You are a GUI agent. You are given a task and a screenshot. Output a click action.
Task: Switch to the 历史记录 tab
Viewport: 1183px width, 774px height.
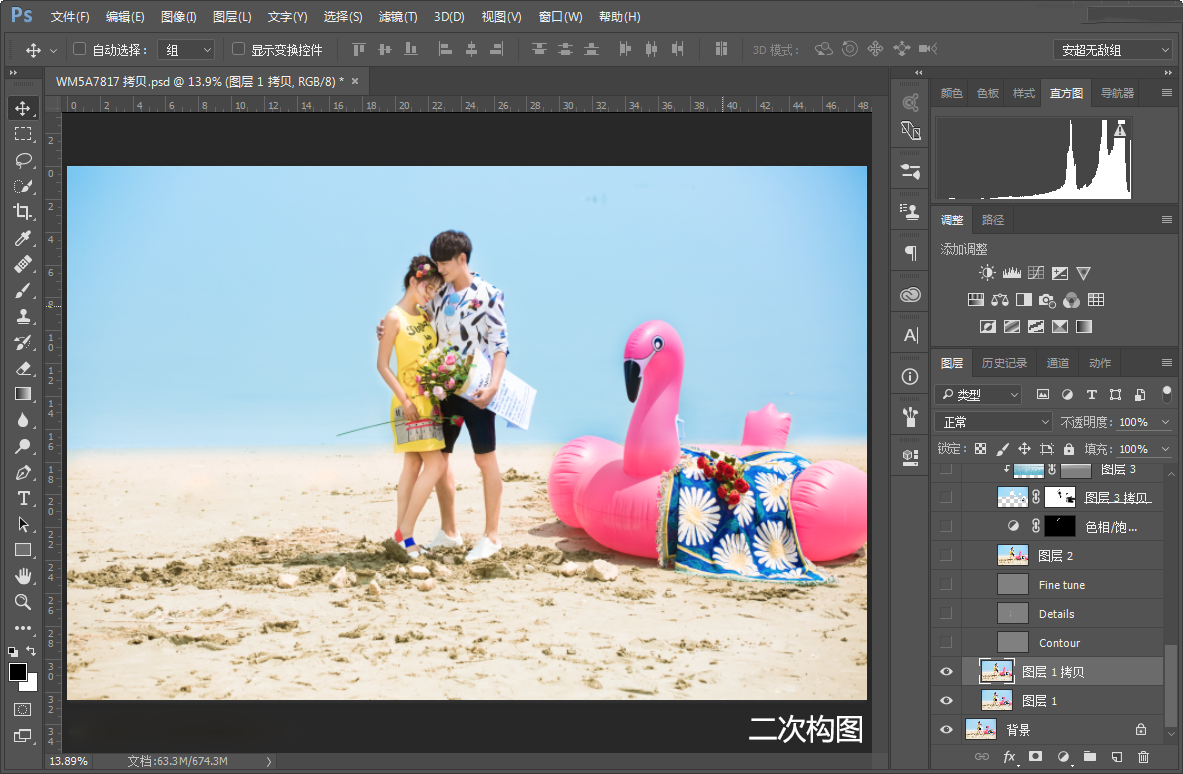pos(1004,363)
